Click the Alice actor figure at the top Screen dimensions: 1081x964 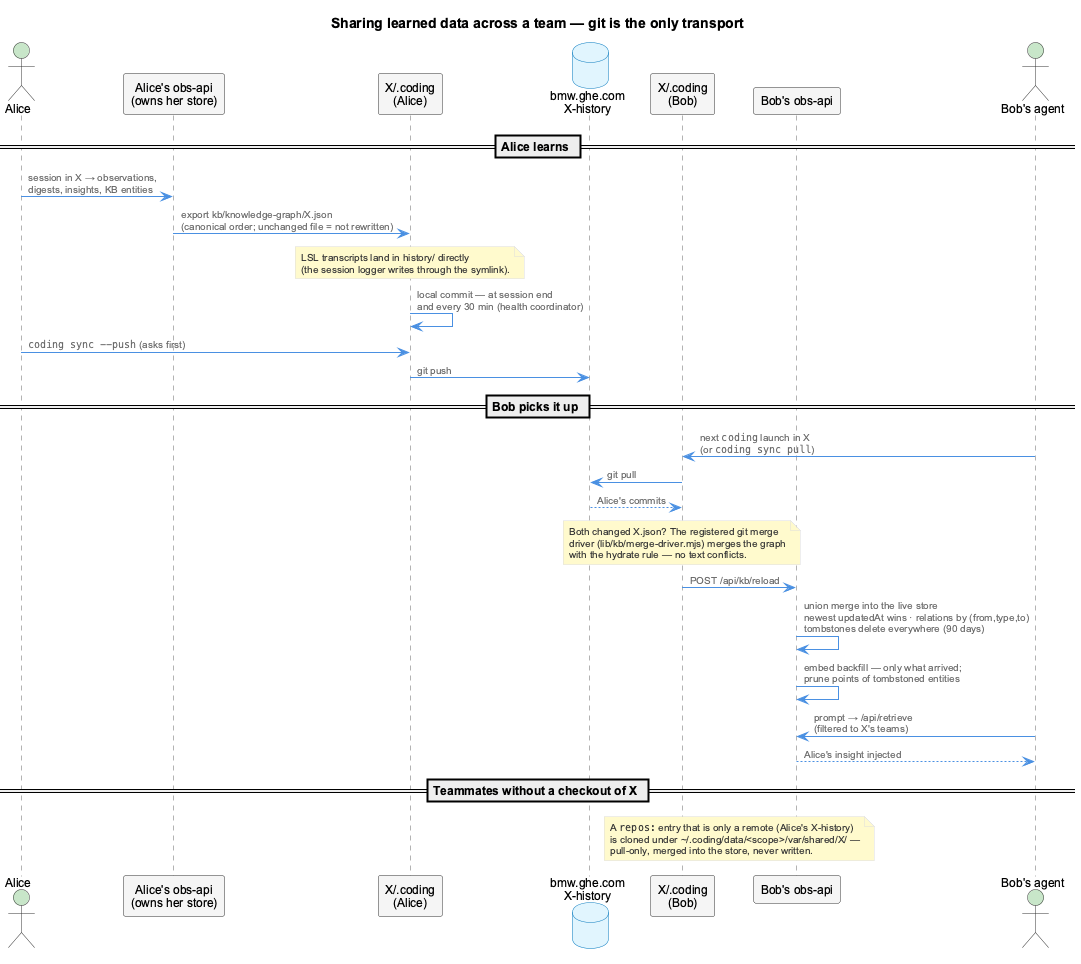(21, 72)
